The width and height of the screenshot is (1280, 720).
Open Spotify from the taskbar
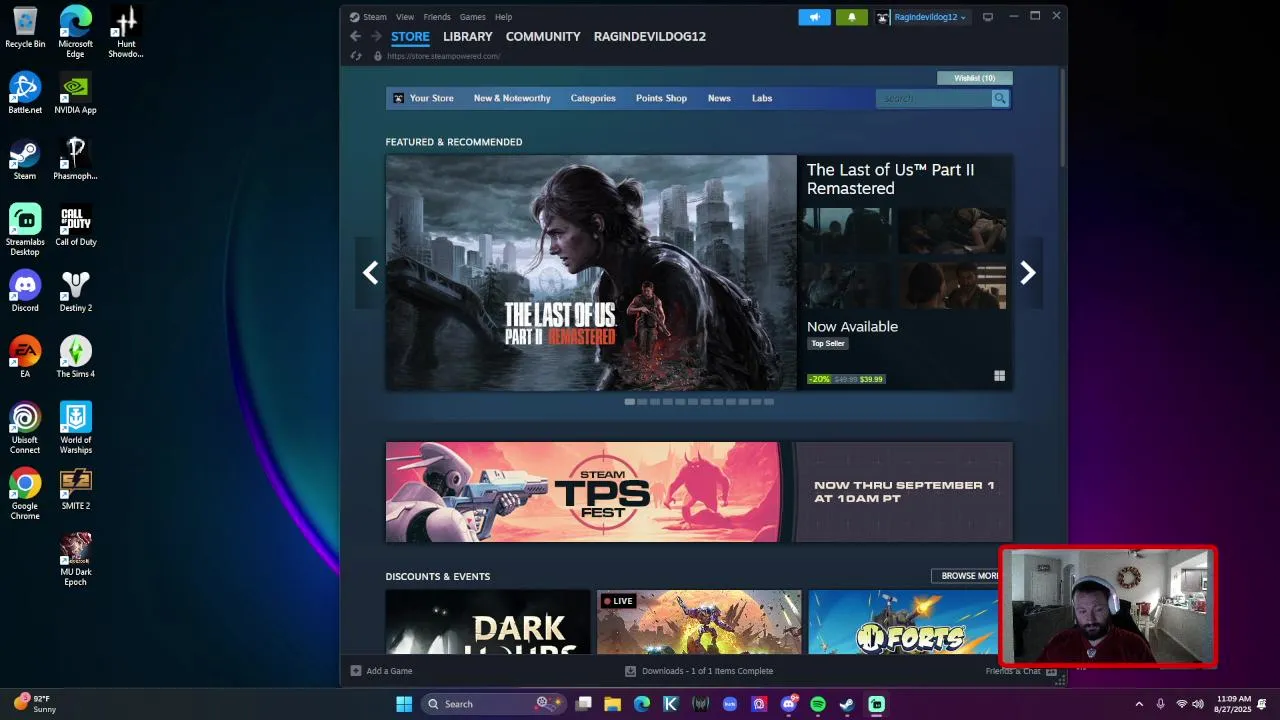point(818,704)
